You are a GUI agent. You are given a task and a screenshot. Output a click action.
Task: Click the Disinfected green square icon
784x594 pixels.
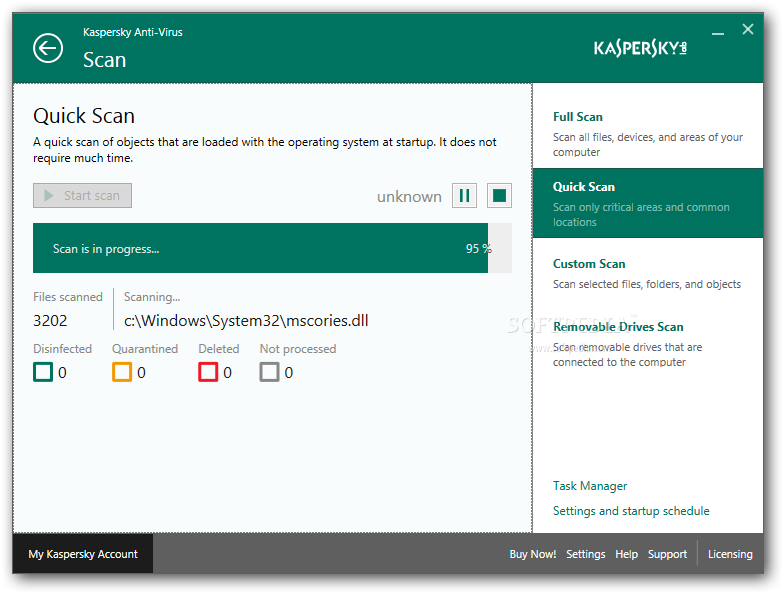pyautogui.click(x=43, y=372)
